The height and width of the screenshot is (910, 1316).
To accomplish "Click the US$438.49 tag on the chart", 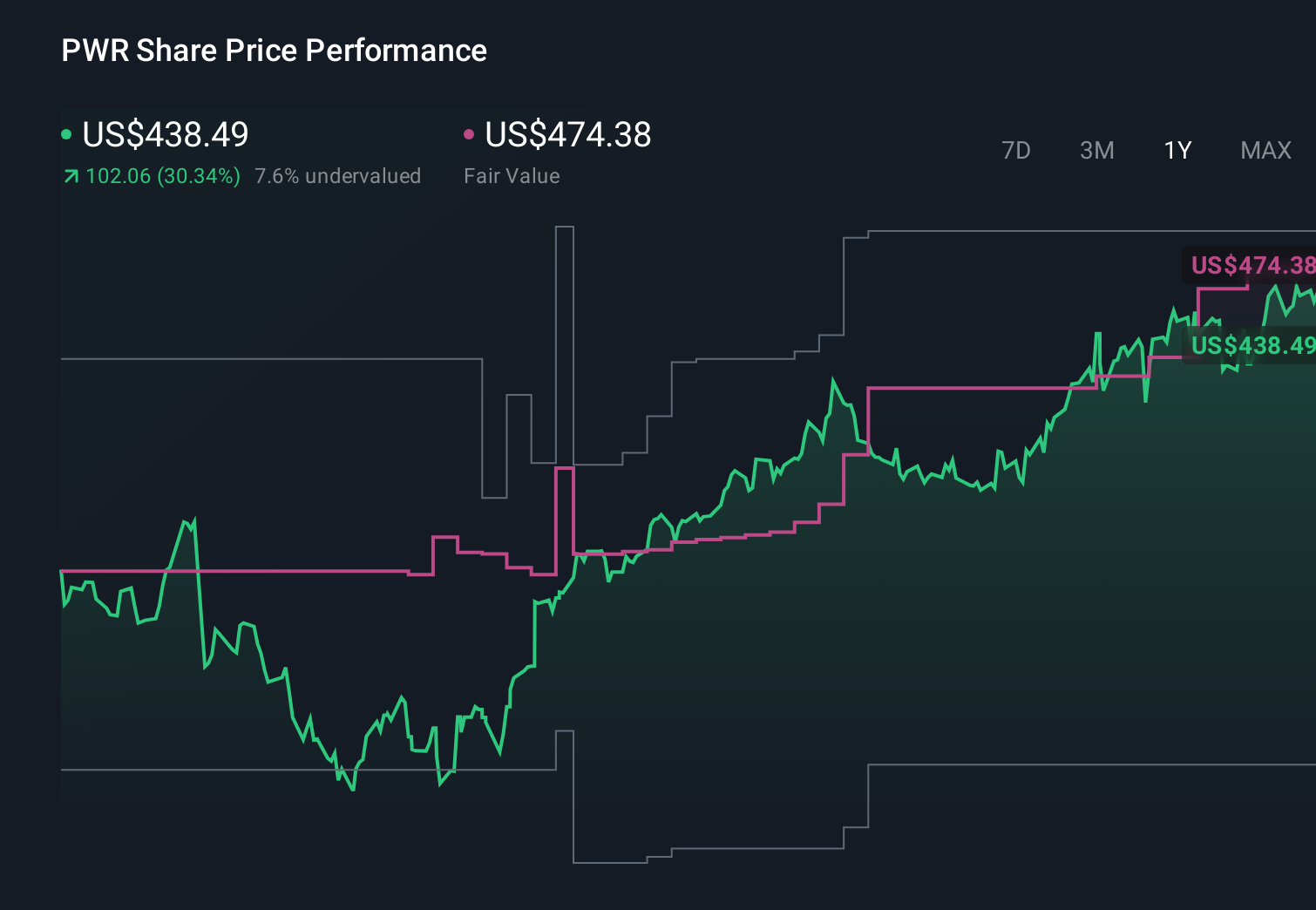I will tap(1252, 345).
